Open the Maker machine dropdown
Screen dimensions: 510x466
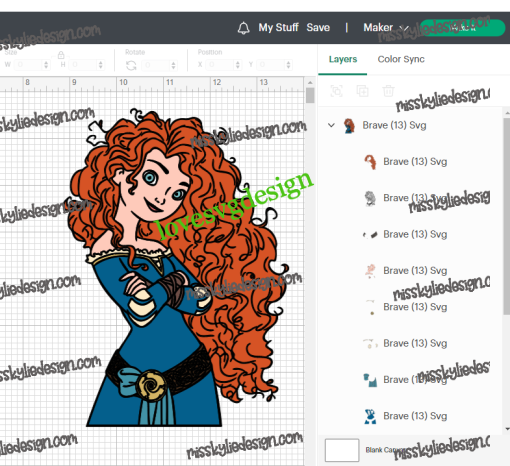pyautogui.click(x=386, y=28)
